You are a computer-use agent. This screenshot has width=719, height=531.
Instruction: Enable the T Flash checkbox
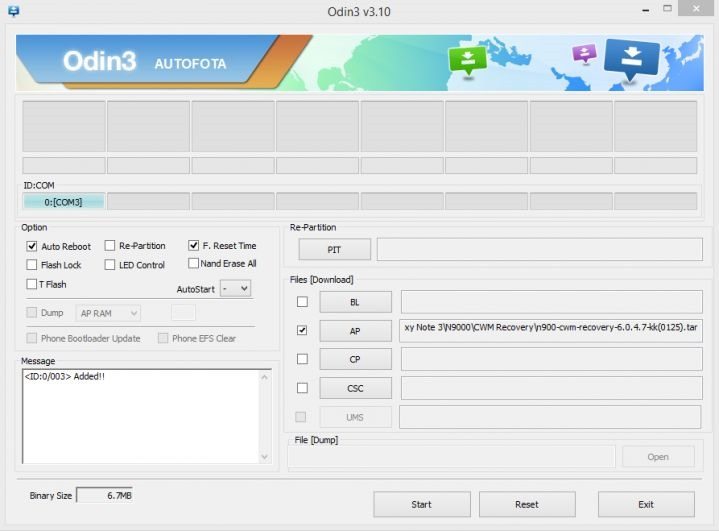coord(32,284)
